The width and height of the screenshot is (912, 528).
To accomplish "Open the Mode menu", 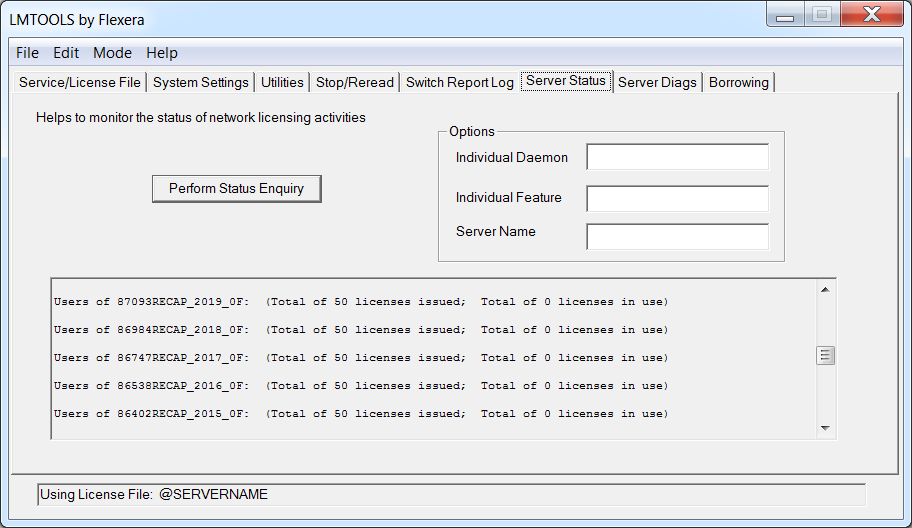I will [112, 53].
